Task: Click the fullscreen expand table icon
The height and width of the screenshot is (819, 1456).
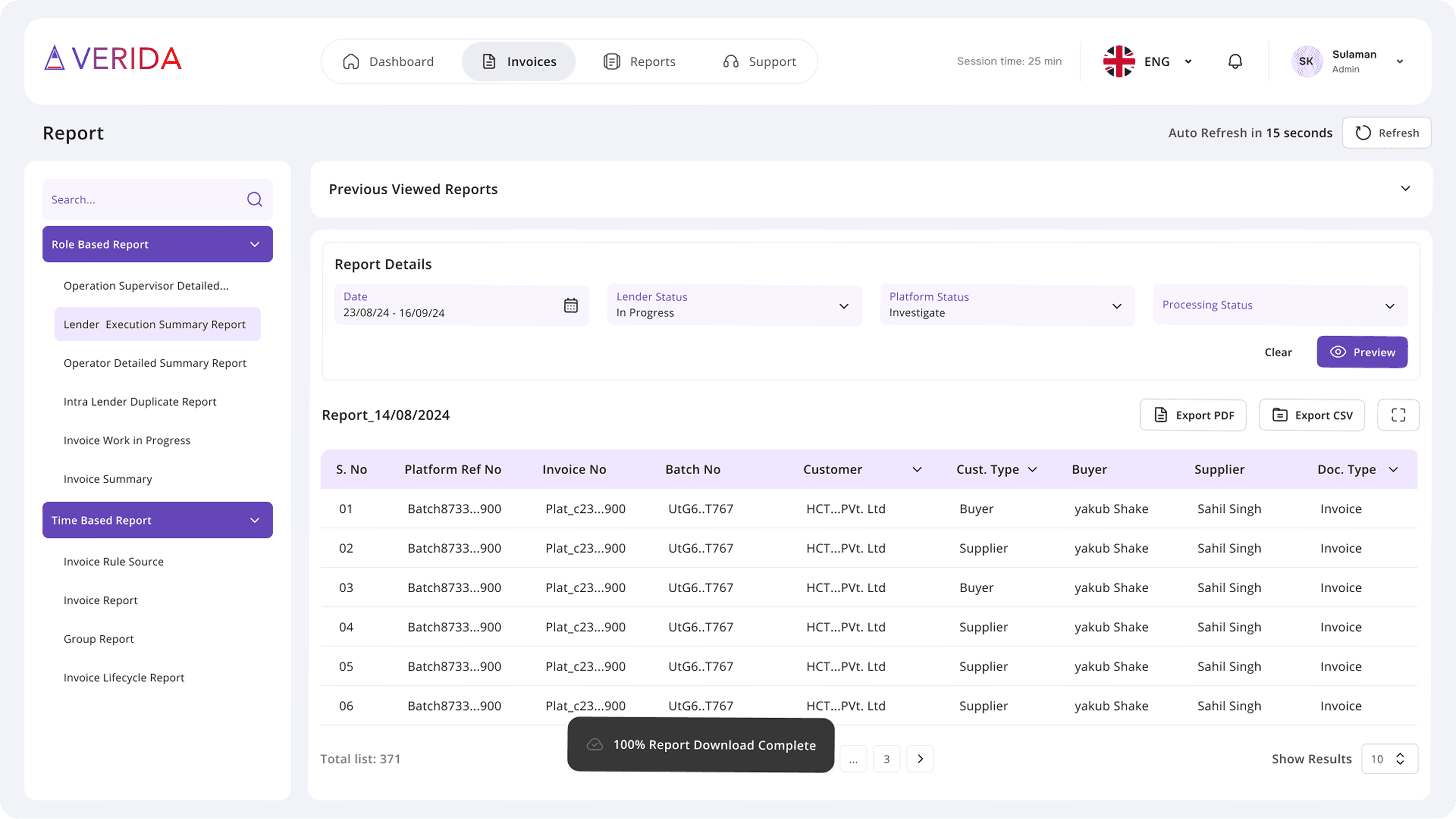Action: 1398,415
